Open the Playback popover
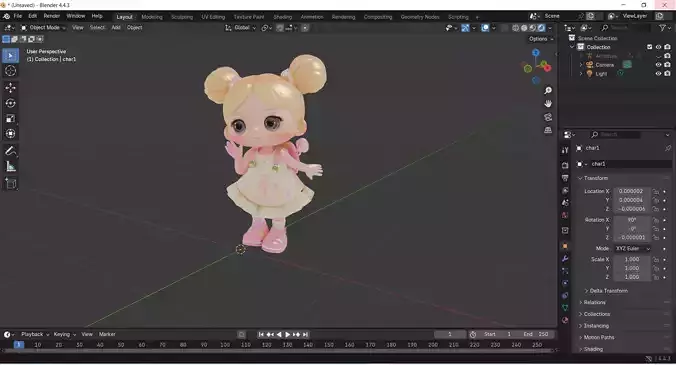 point(35,334)
